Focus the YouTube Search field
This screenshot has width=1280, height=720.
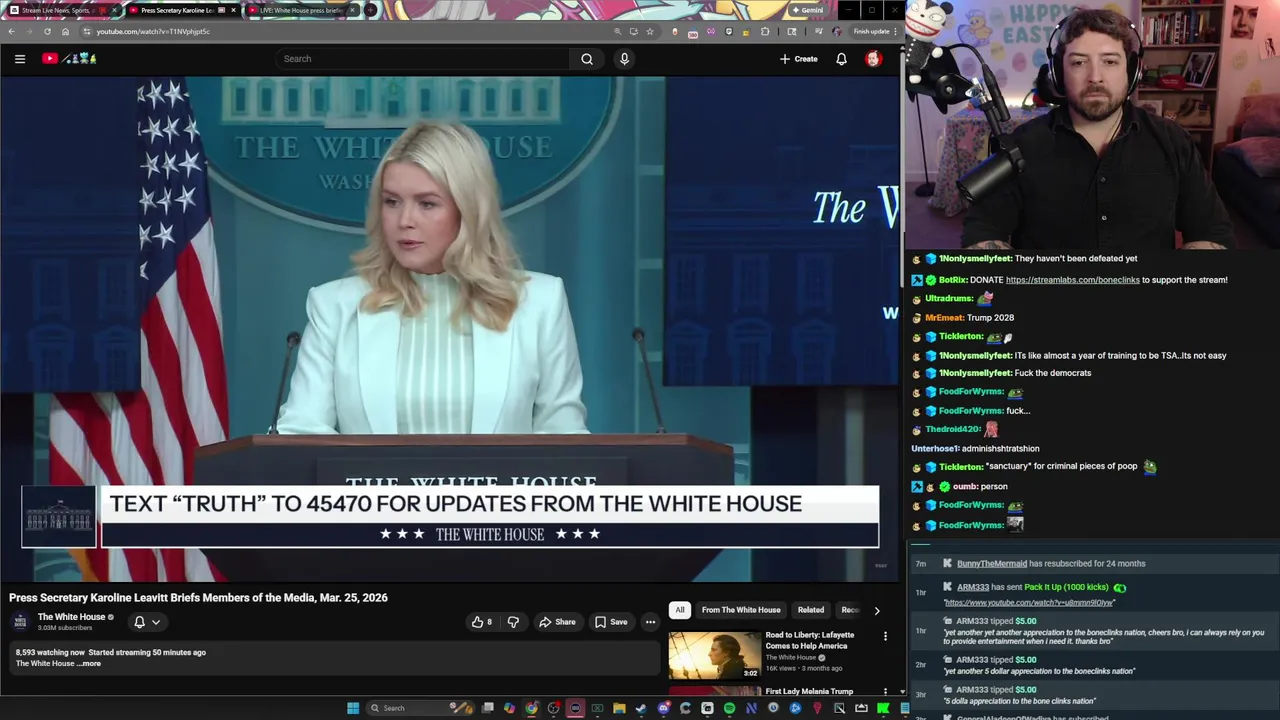(424, 59)
